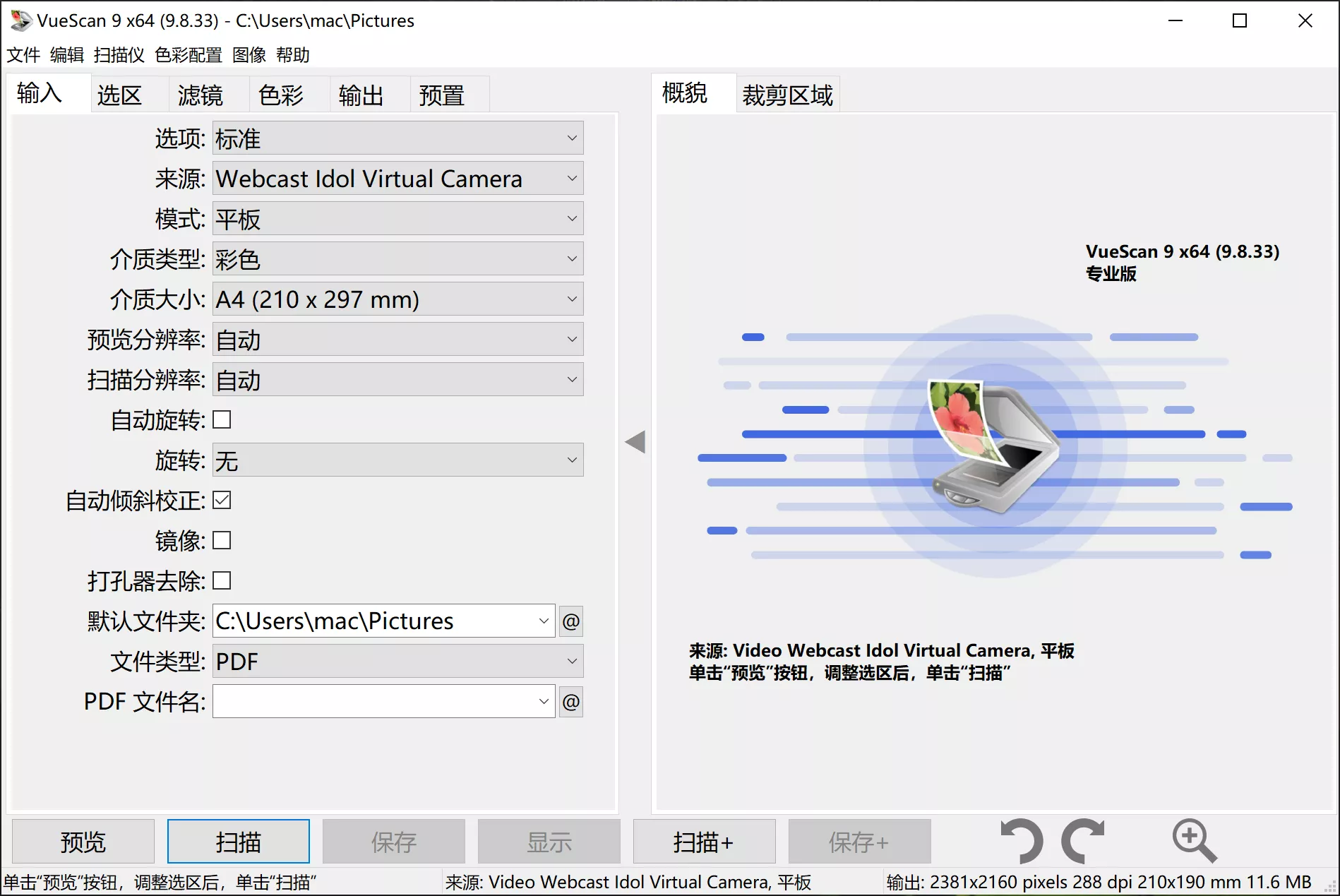Switch to the 滤镜 tab
Screen dimensions: 1340x896
(x=201, y=94)
